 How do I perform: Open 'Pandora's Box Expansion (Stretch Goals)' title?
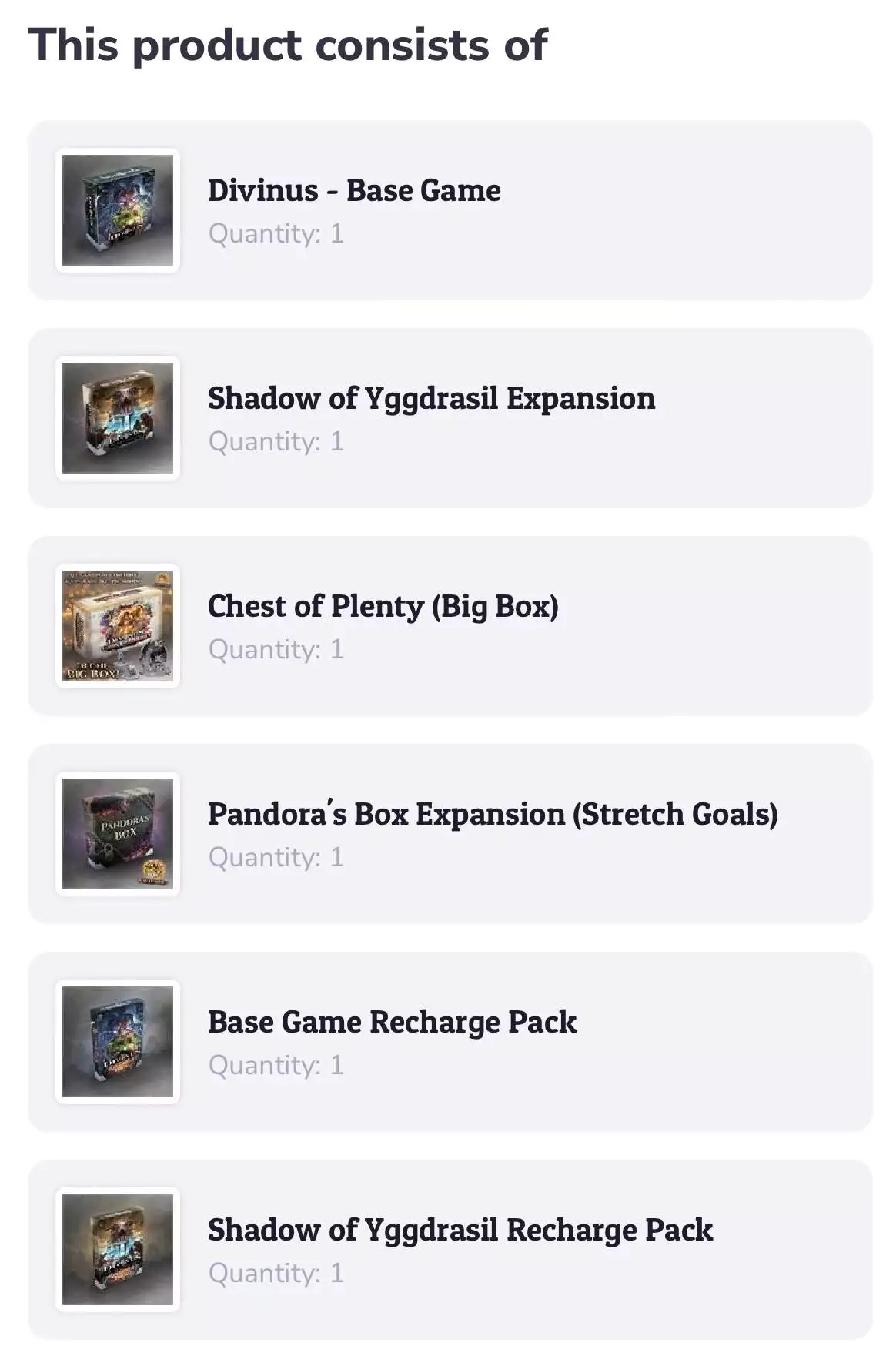coord(493,814)
